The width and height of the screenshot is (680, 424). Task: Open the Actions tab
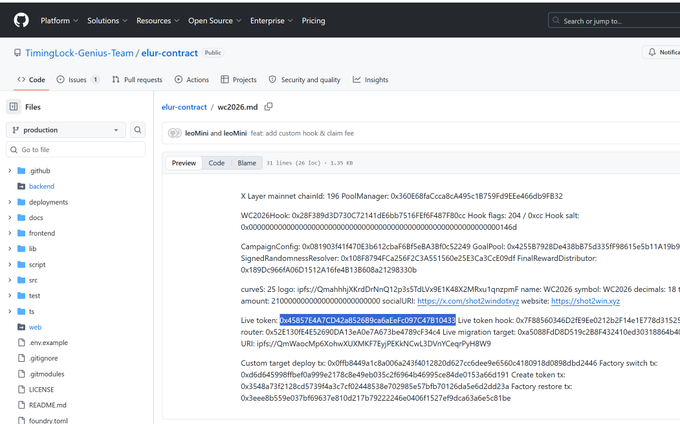coord(192,80)
